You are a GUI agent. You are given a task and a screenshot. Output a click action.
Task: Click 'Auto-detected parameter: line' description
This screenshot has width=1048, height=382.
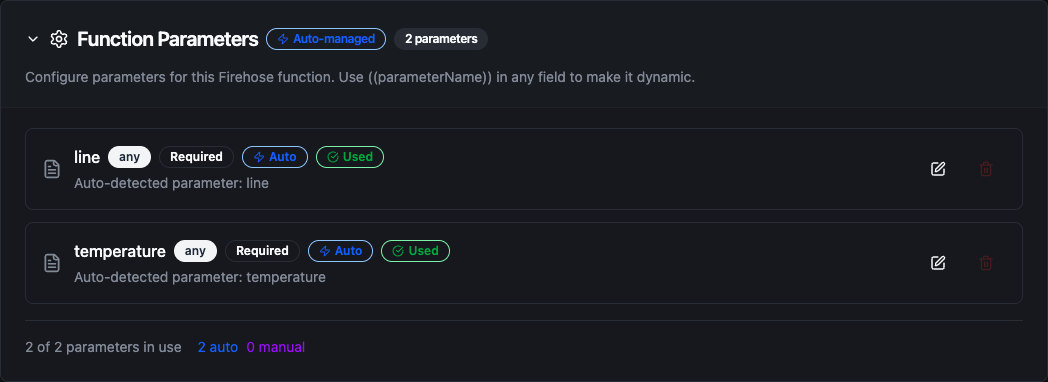[x=171, y=183]
